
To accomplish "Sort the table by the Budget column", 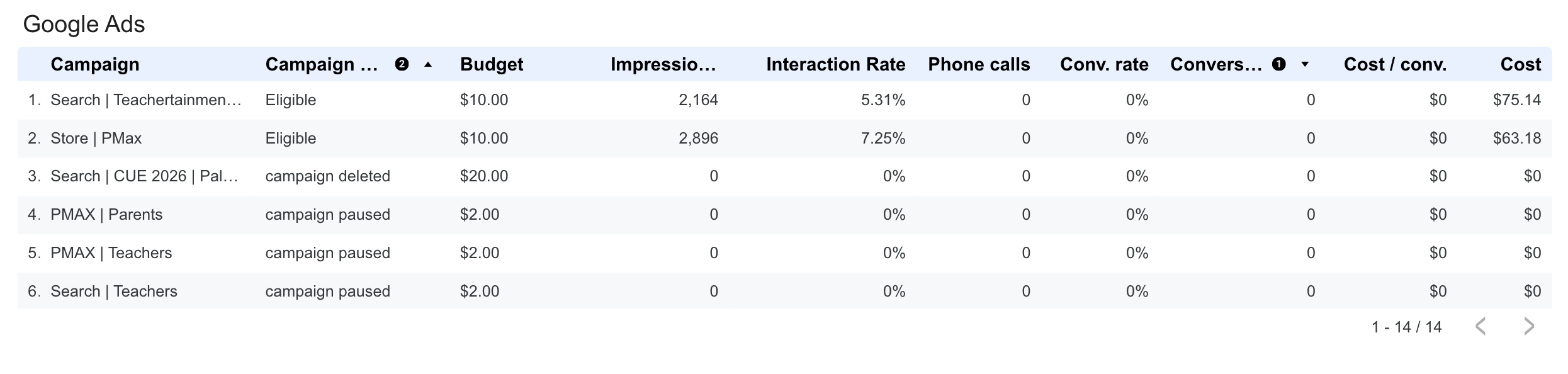I will click(x=492, y=64).
